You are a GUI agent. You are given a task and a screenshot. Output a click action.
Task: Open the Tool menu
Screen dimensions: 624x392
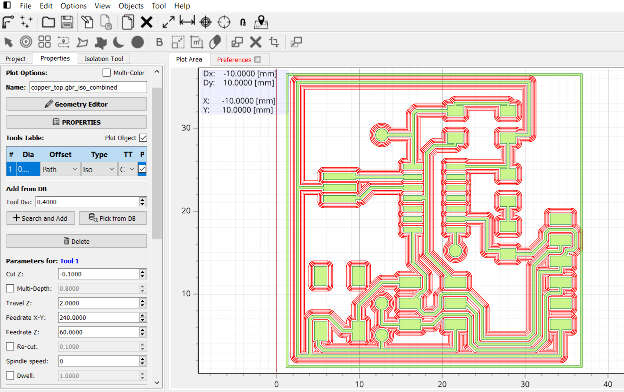pyautogui.click(x=159, y=6)
